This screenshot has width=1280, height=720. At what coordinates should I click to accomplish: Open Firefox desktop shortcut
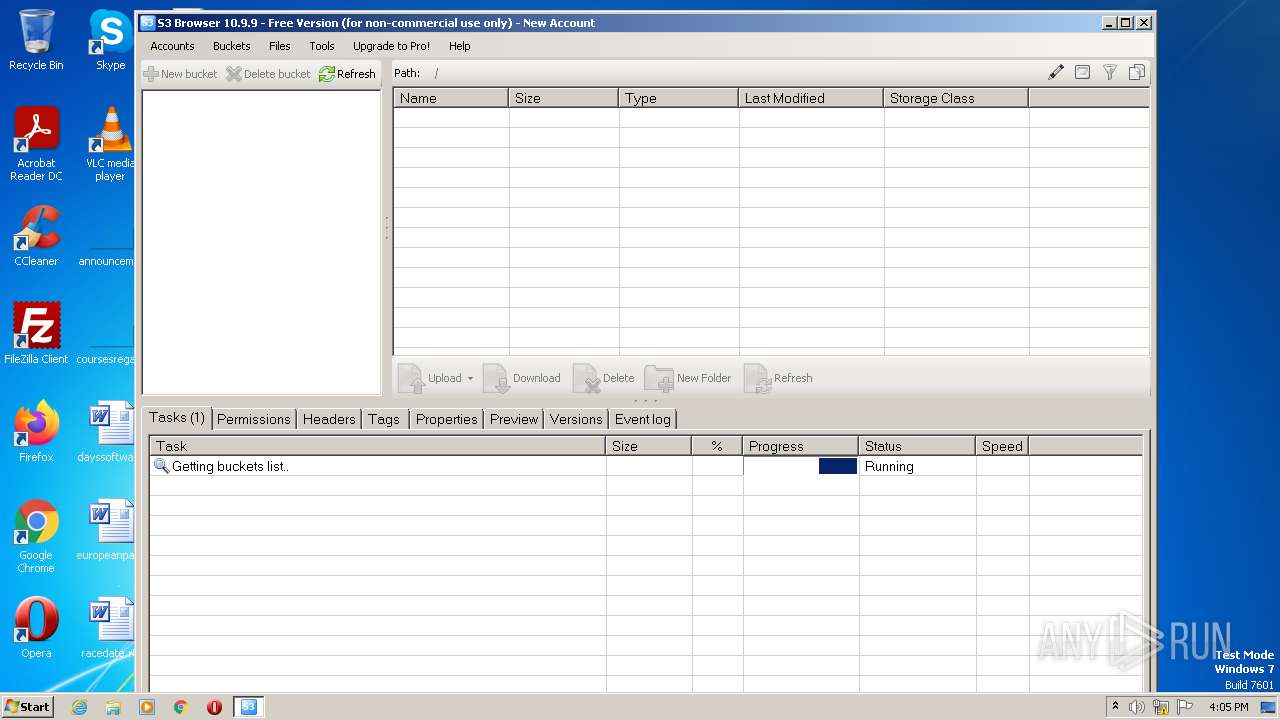tap(36, 432)
